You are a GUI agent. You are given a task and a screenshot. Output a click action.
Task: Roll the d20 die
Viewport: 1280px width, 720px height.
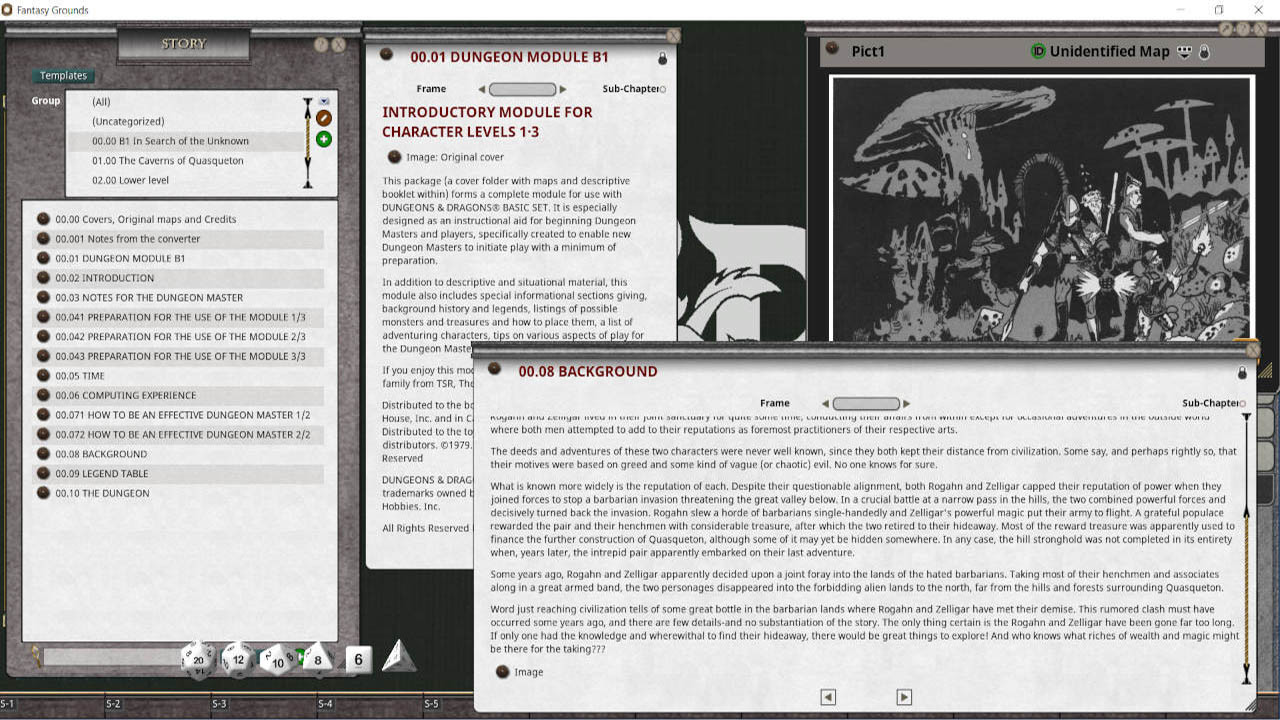tap(198, 659)
